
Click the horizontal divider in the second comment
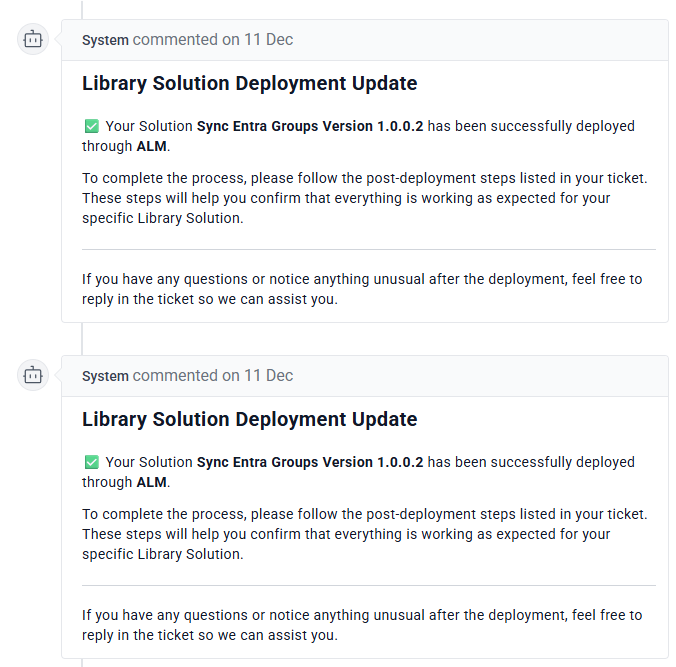click(368, 585)
